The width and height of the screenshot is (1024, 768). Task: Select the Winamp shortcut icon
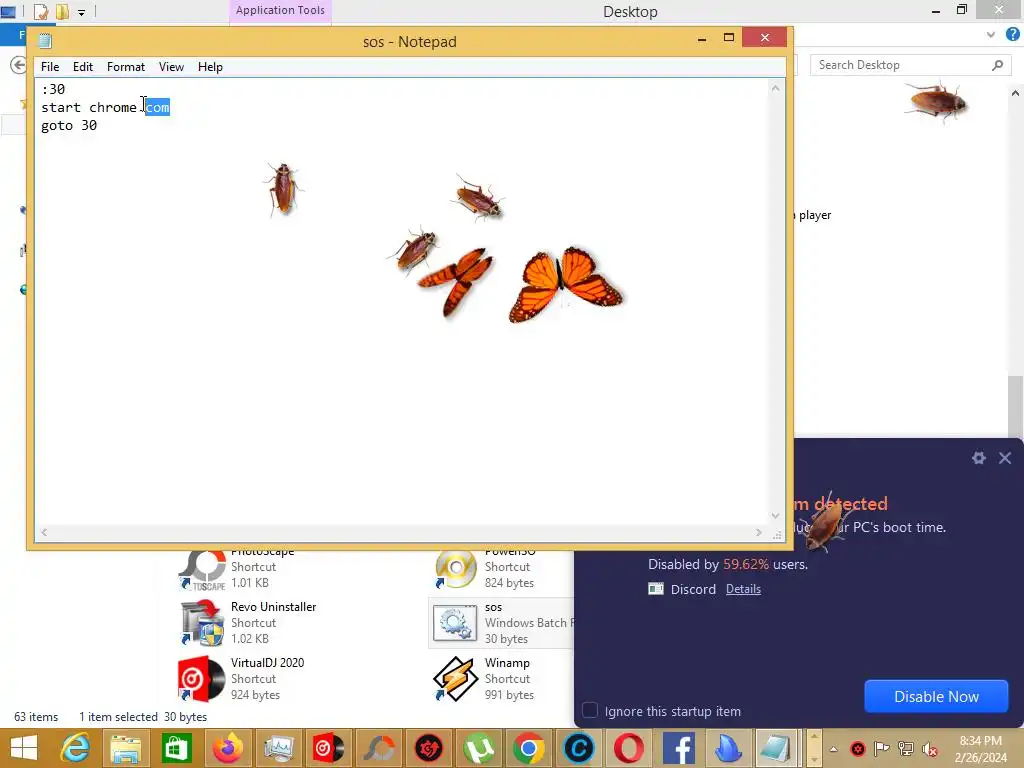(455, 679)
